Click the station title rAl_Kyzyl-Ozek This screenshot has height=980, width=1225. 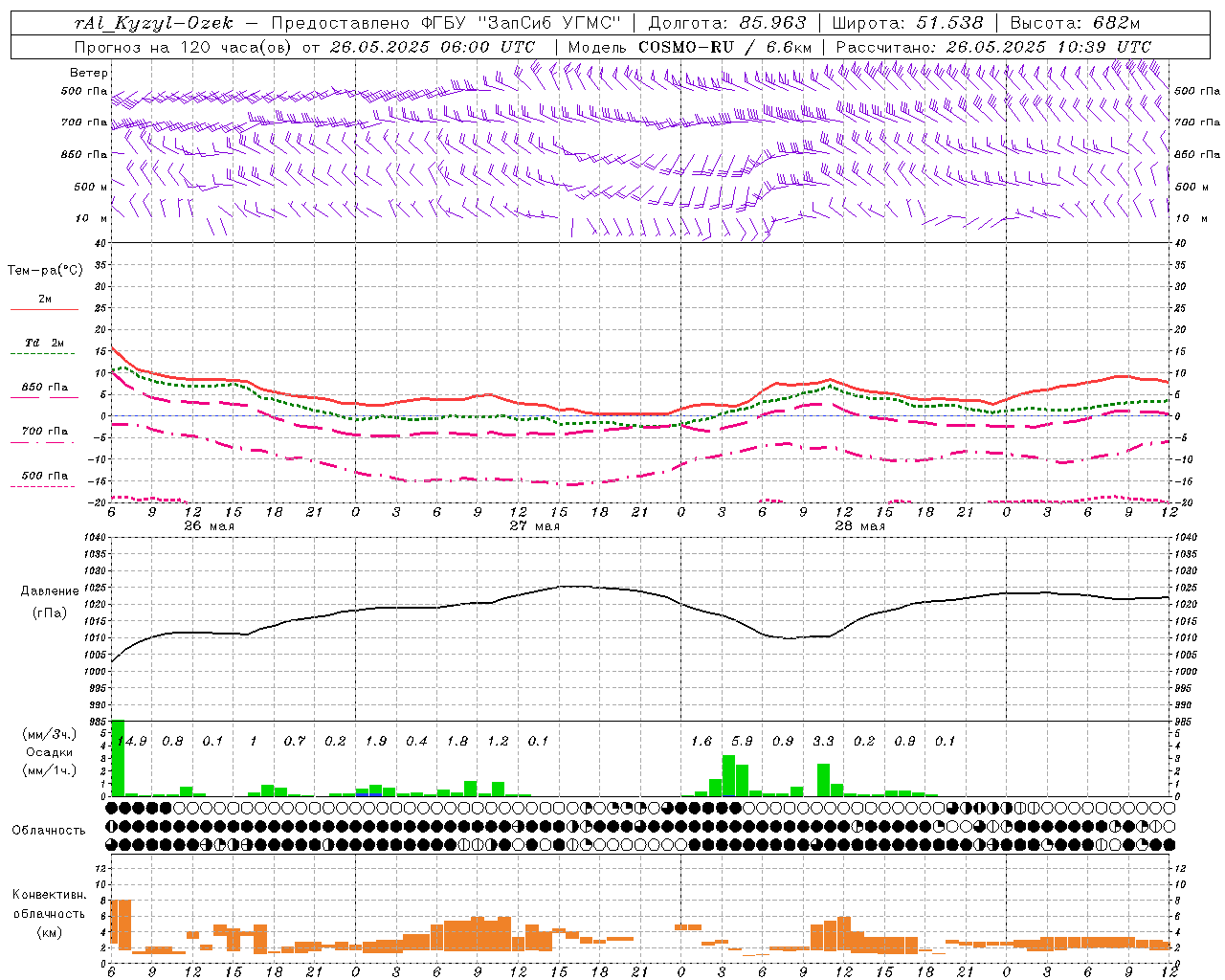pyautogui.click(x=153, y=23)
